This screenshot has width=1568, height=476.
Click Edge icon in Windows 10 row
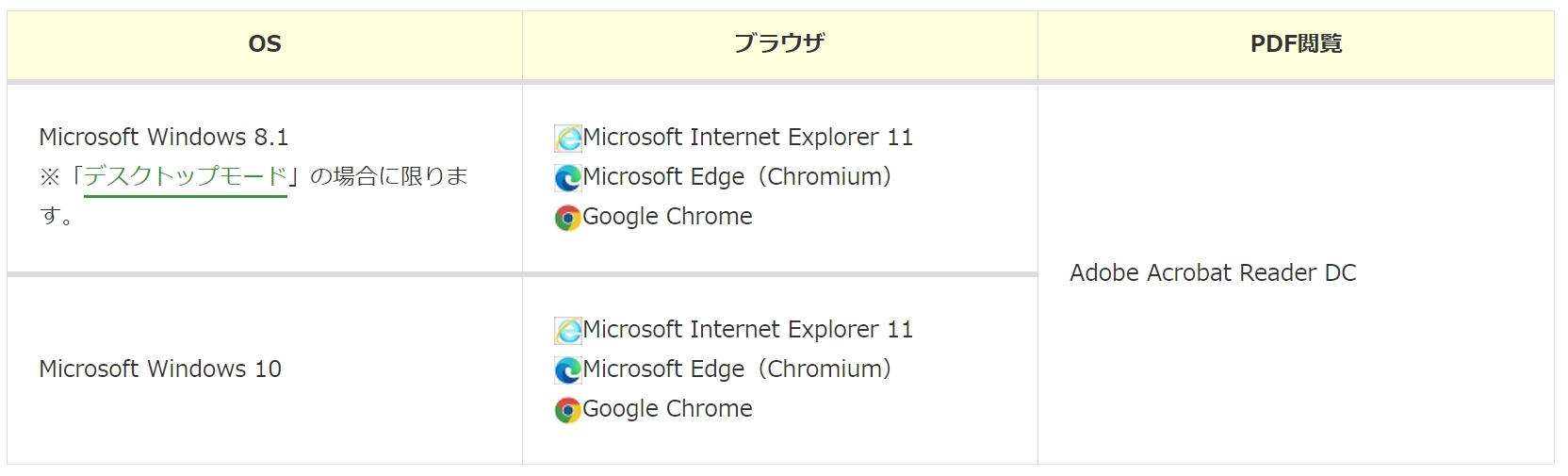click(567, 370)
